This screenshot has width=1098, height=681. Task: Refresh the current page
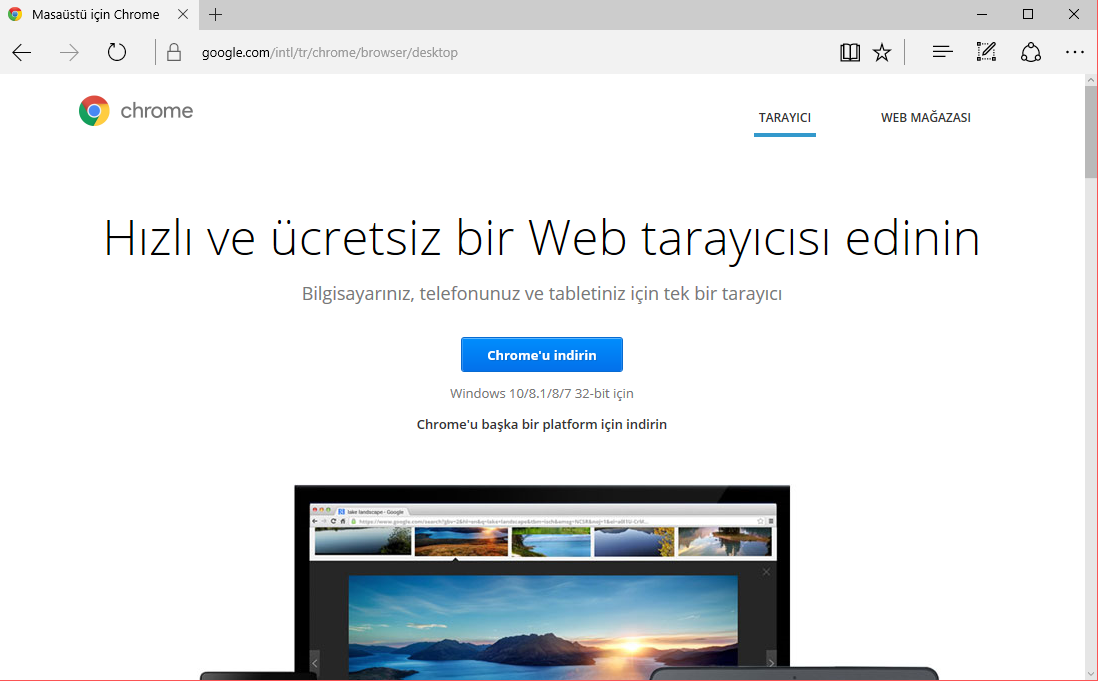pos(117,52)
